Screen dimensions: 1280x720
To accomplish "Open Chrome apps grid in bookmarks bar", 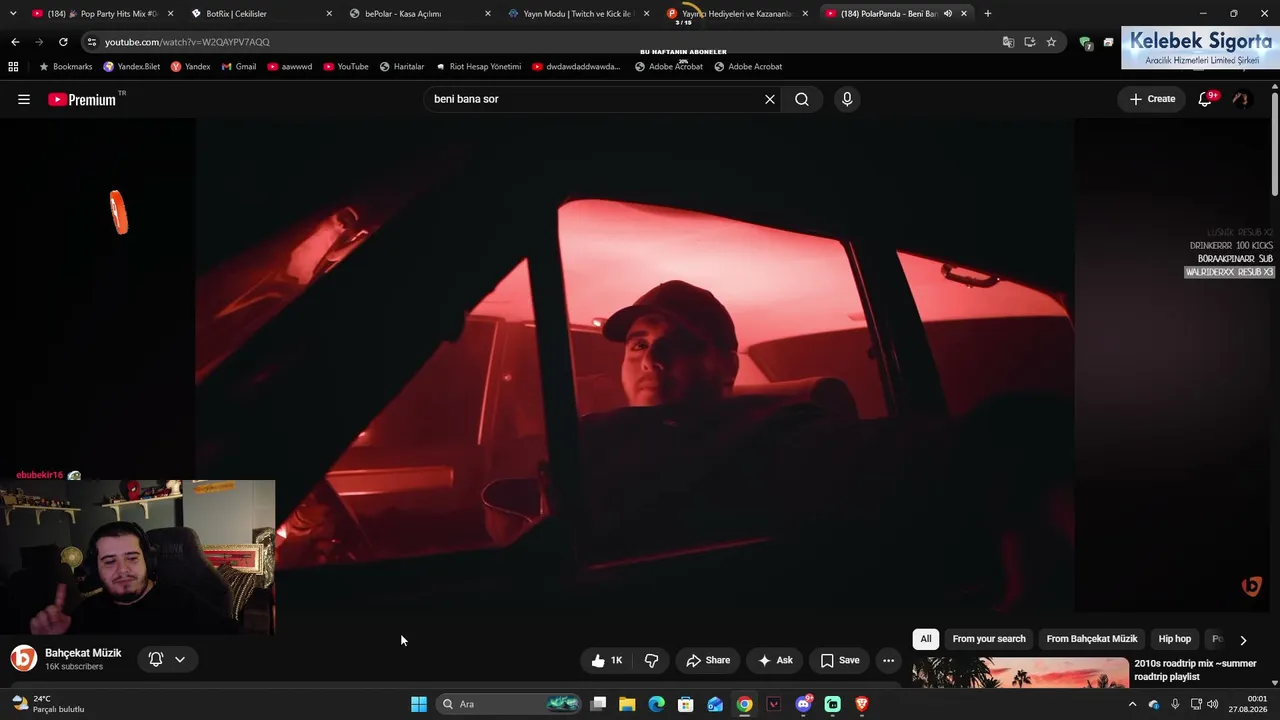I will point(13,67).
